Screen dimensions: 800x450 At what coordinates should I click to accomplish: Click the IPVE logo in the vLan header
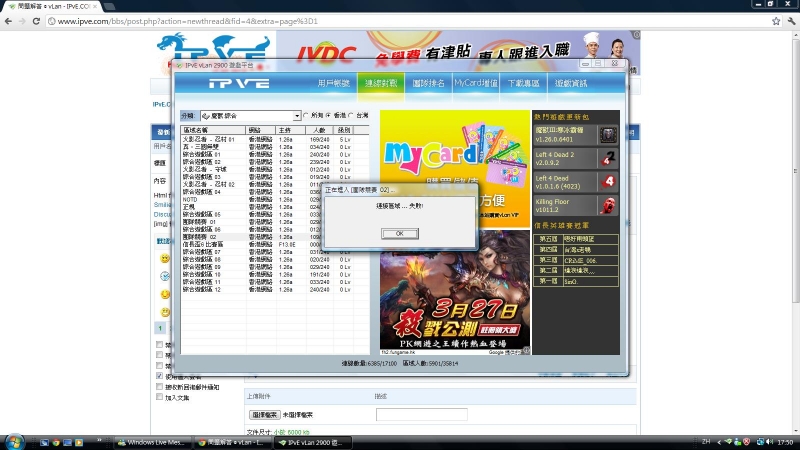[239, 83]
